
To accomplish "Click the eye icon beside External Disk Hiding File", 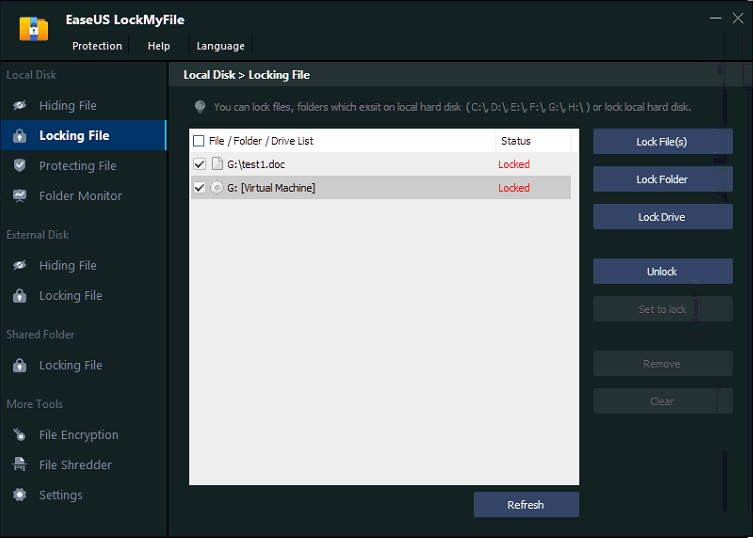I will [x=20, y=265].
